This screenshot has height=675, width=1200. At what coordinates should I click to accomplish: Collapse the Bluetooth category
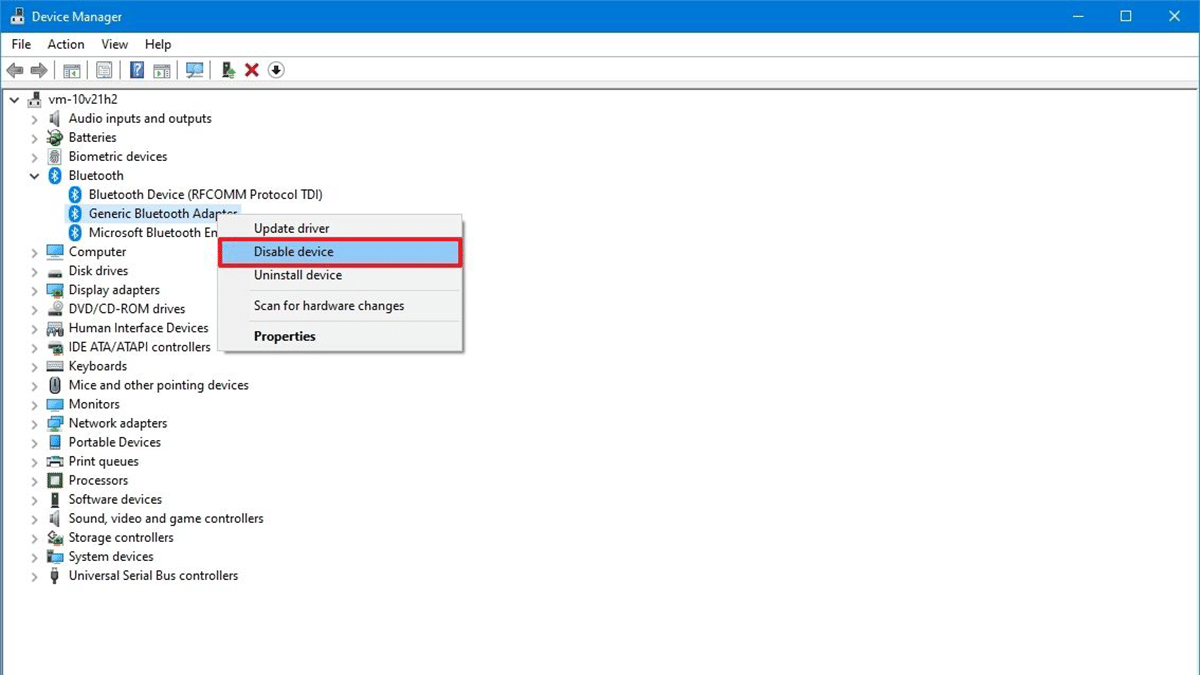click(x=34, y=175)
